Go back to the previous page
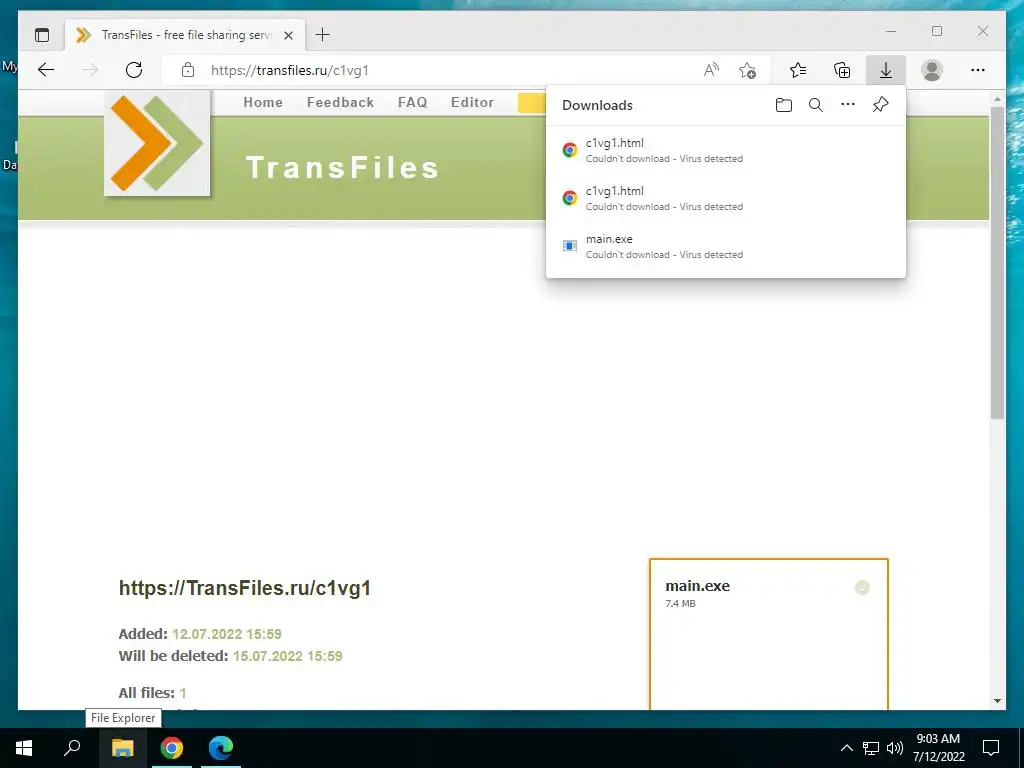This screenshot has height=768, width=1024. 46,70
